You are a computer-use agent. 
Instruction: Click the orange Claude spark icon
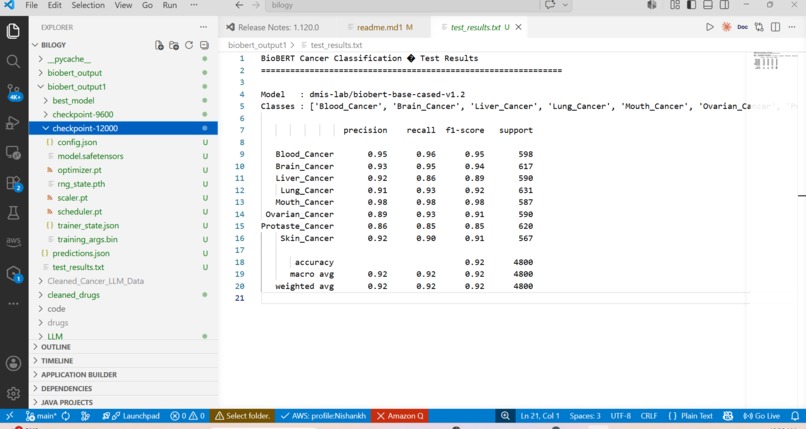point(726,27)
